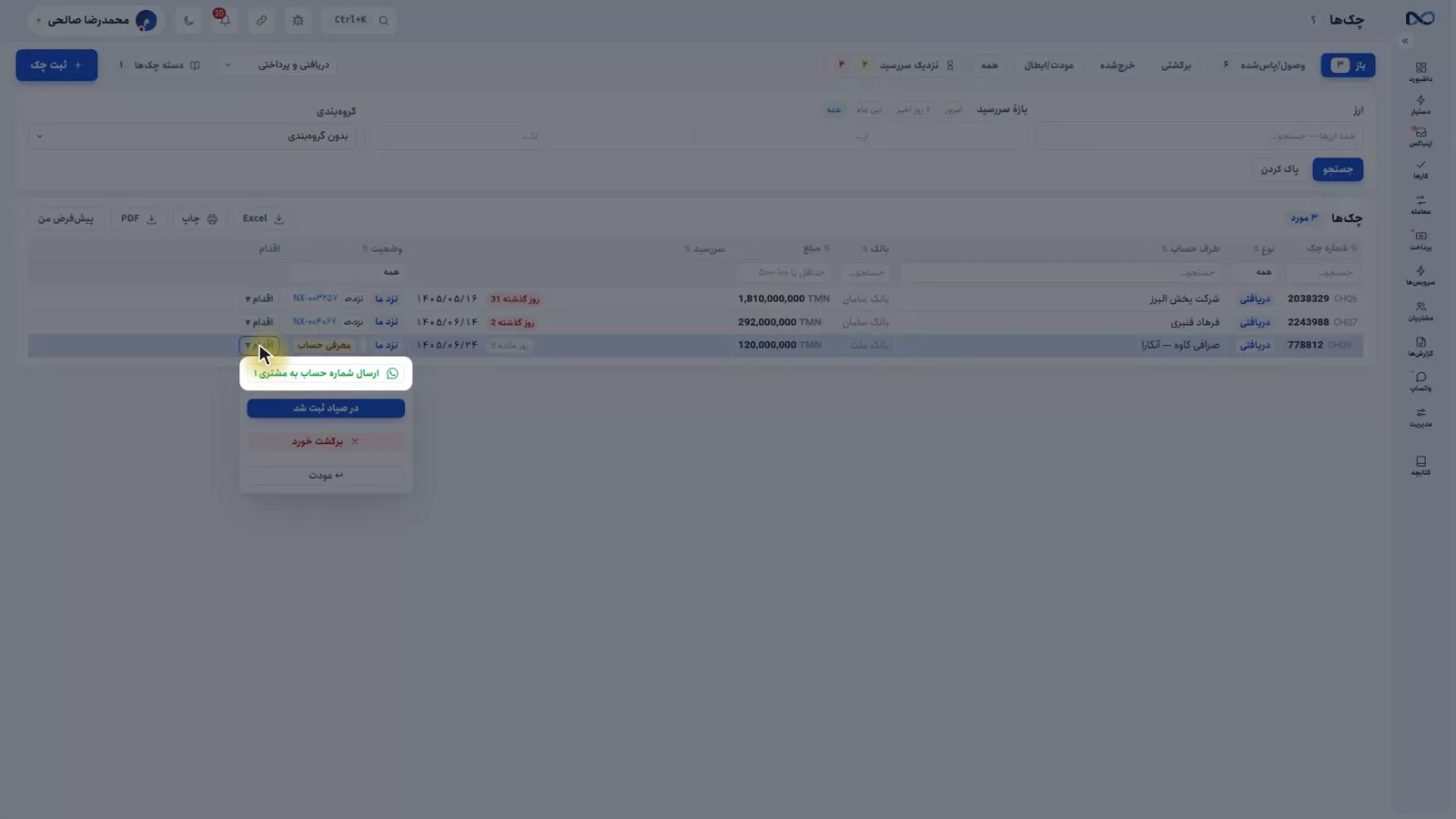Click the معرفی حساب badge on cheque 778812
Screen dimensions: 1456x819
pos(324,346)
